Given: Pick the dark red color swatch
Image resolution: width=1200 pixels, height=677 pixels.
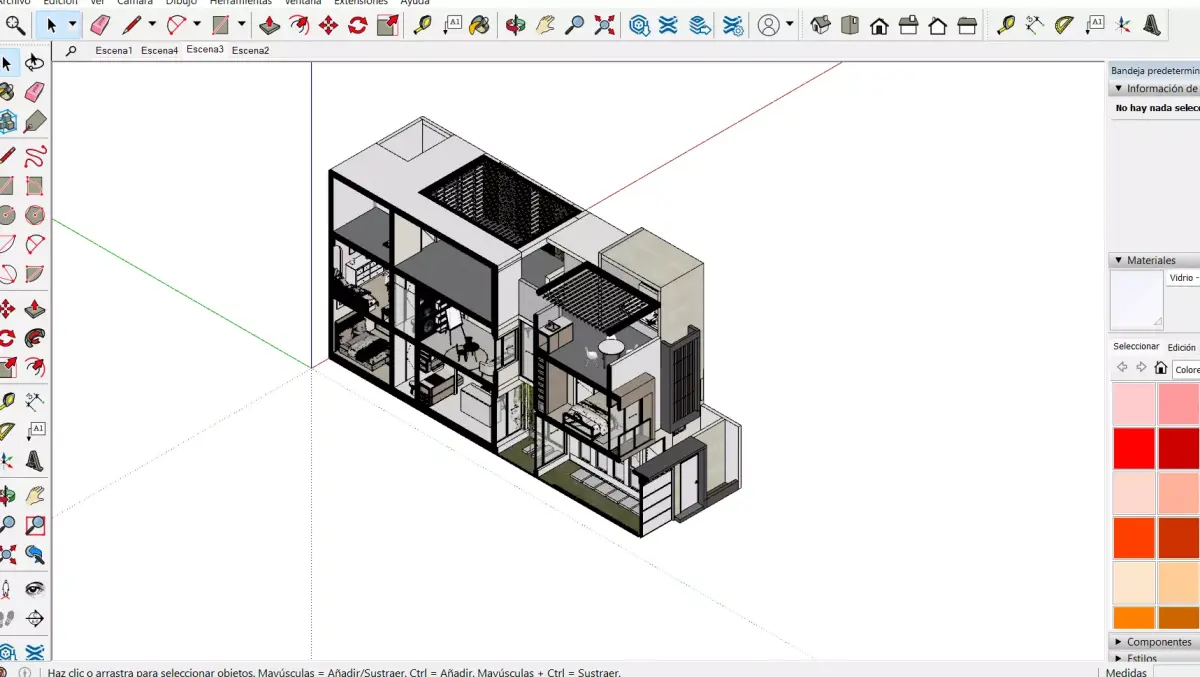Looking at the screenshot, I should pyautogui.click(x=1179, y=448).
